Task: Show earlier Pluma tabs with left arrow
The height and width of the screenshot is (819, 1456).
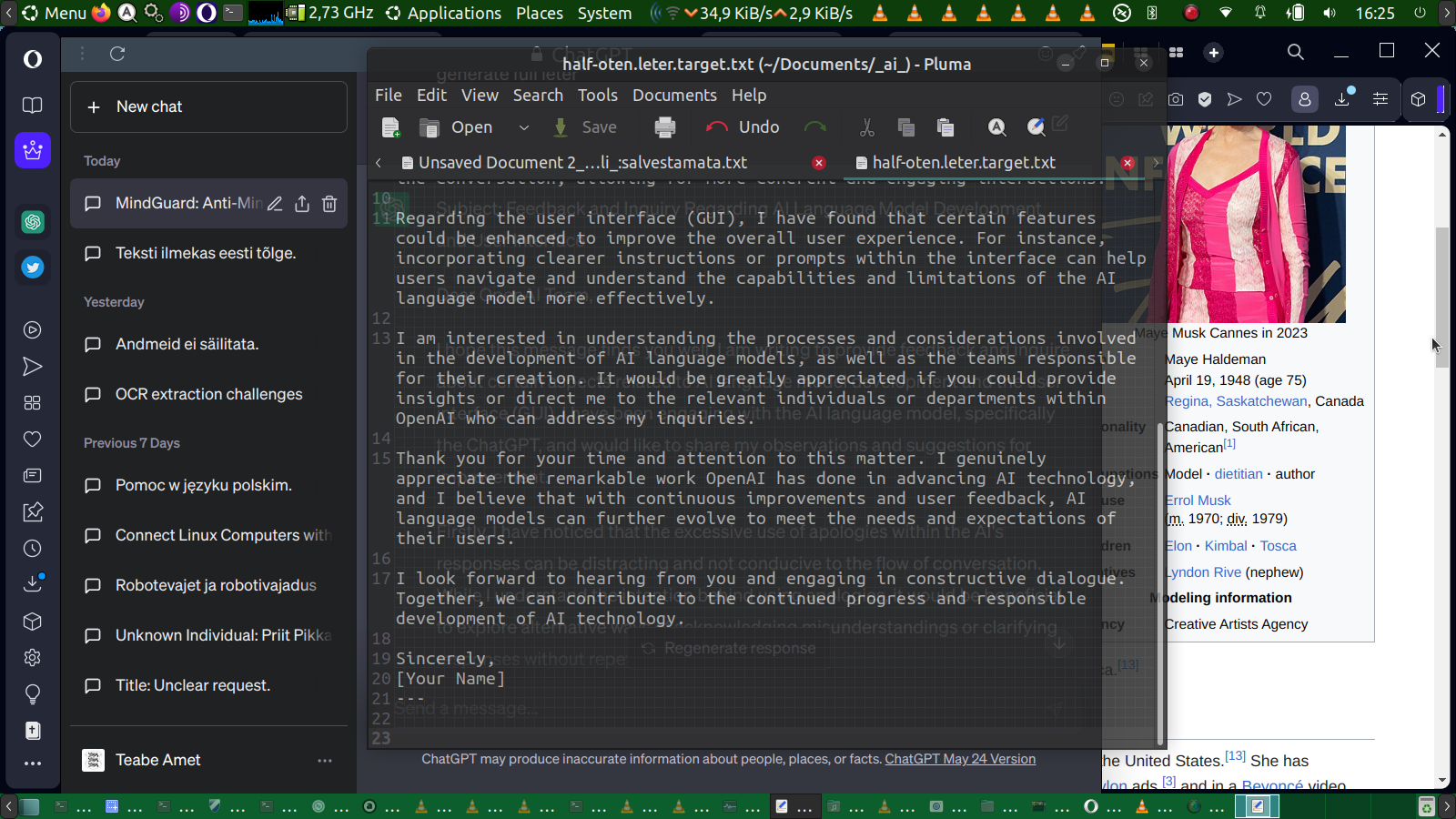Action: coord(379,163)
